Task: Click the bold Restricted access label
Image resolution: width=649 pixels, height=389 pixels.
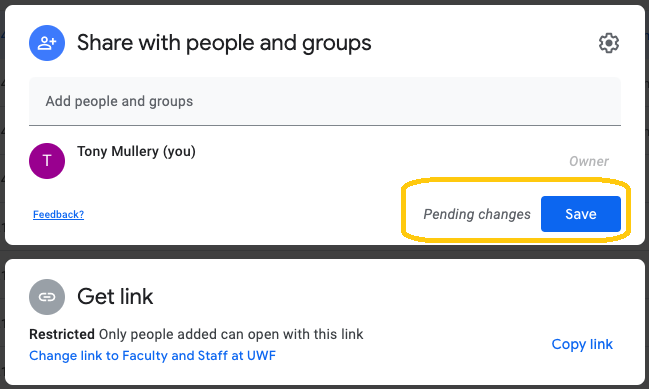Action: pyautogui.click(x=62, y=334)
